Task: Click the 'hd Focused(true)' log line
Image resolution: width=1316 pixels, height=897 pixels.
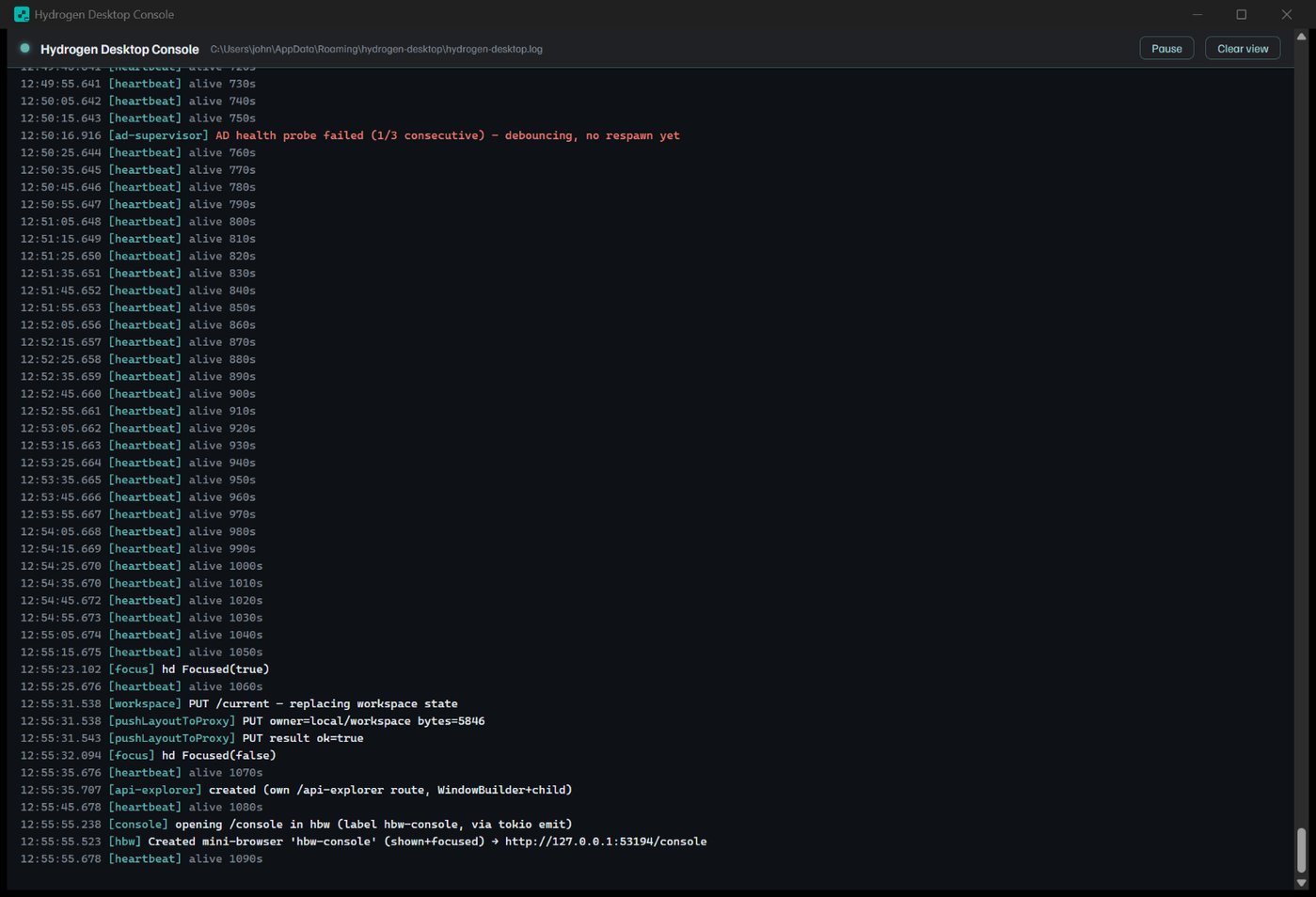Action: tap(145, 669)
